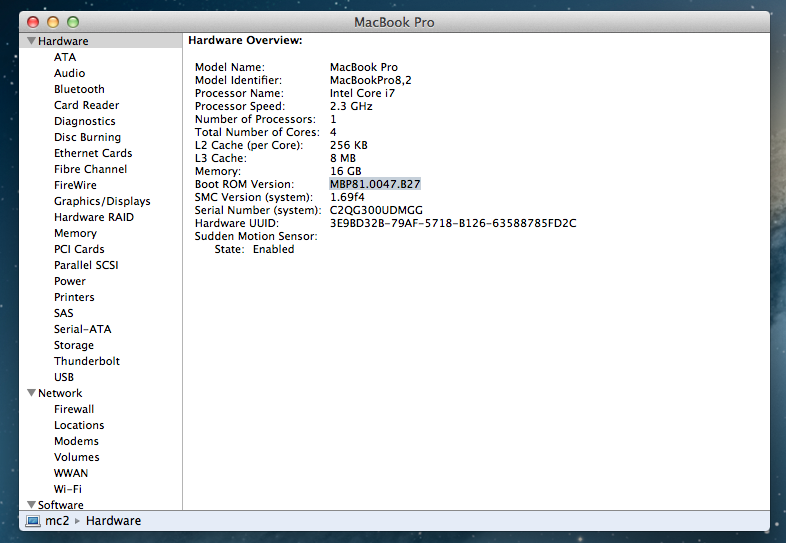786x543 pixels.
Task: Select Storage in the sidebar
Action: tap(74, 345)
